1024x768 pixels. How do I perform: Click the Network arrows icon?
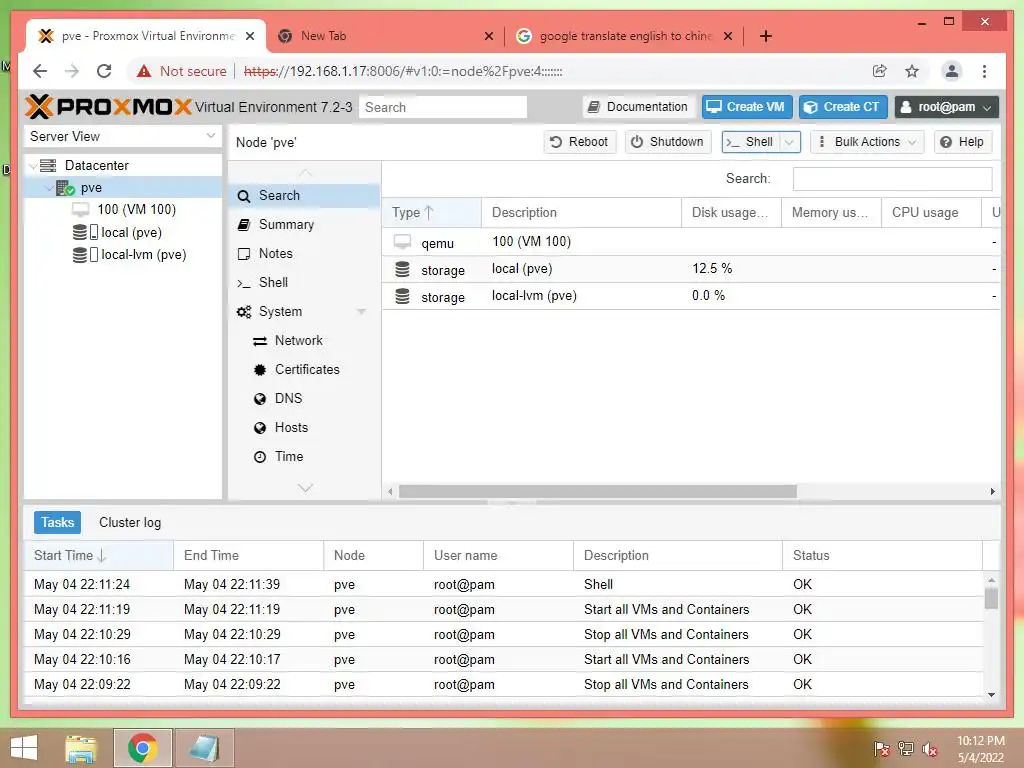click(260, 341)
